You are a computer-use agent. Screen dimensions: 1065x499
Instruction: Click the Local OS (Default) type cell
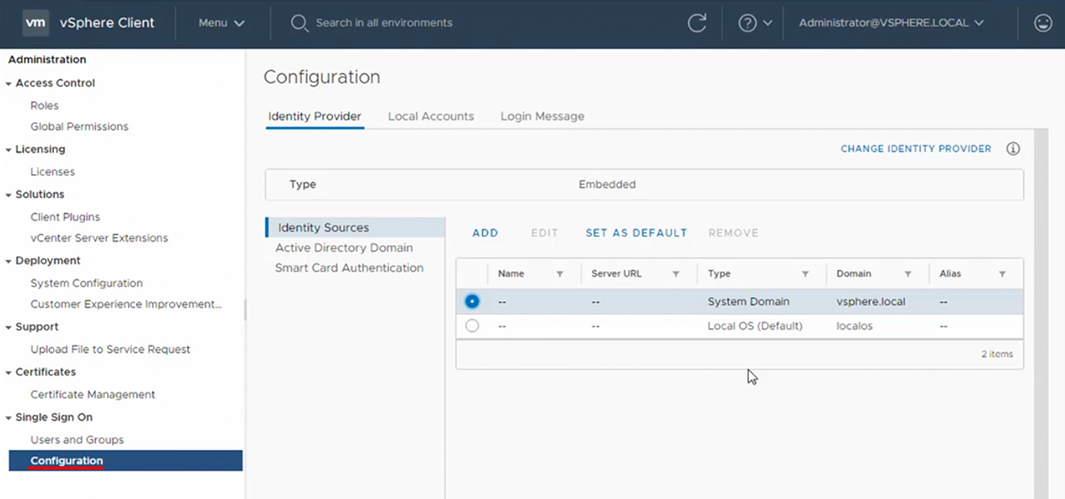coord(755,326)
